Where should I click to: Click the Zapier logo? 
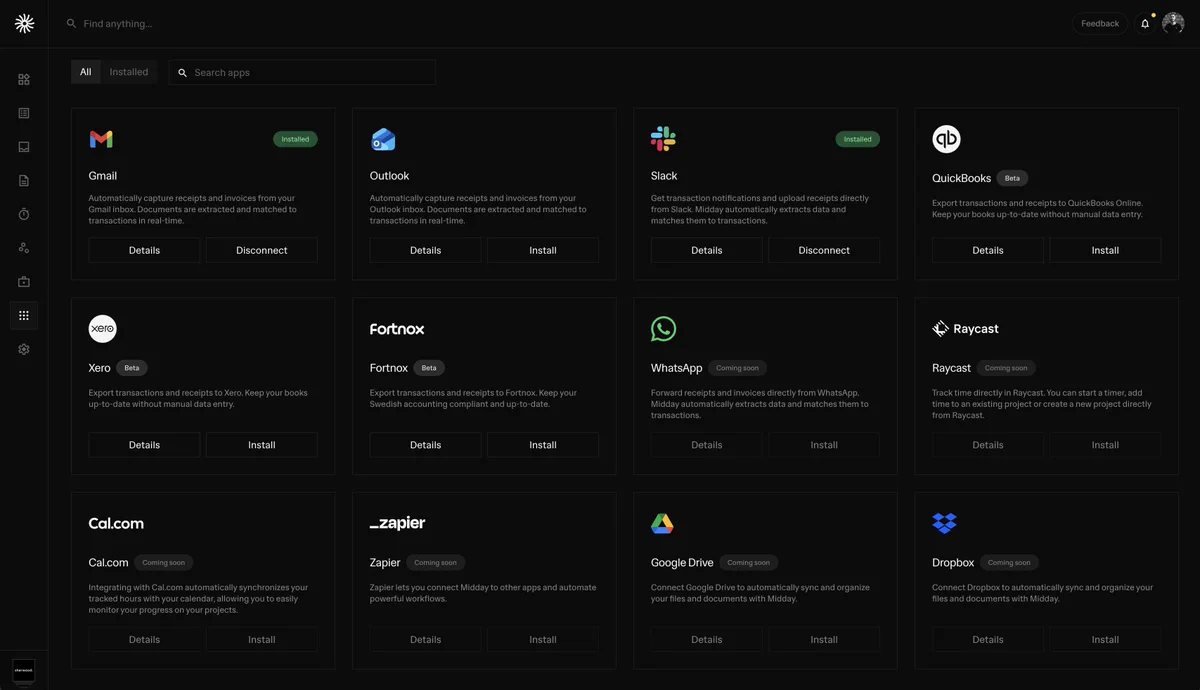tap(397, 523)
